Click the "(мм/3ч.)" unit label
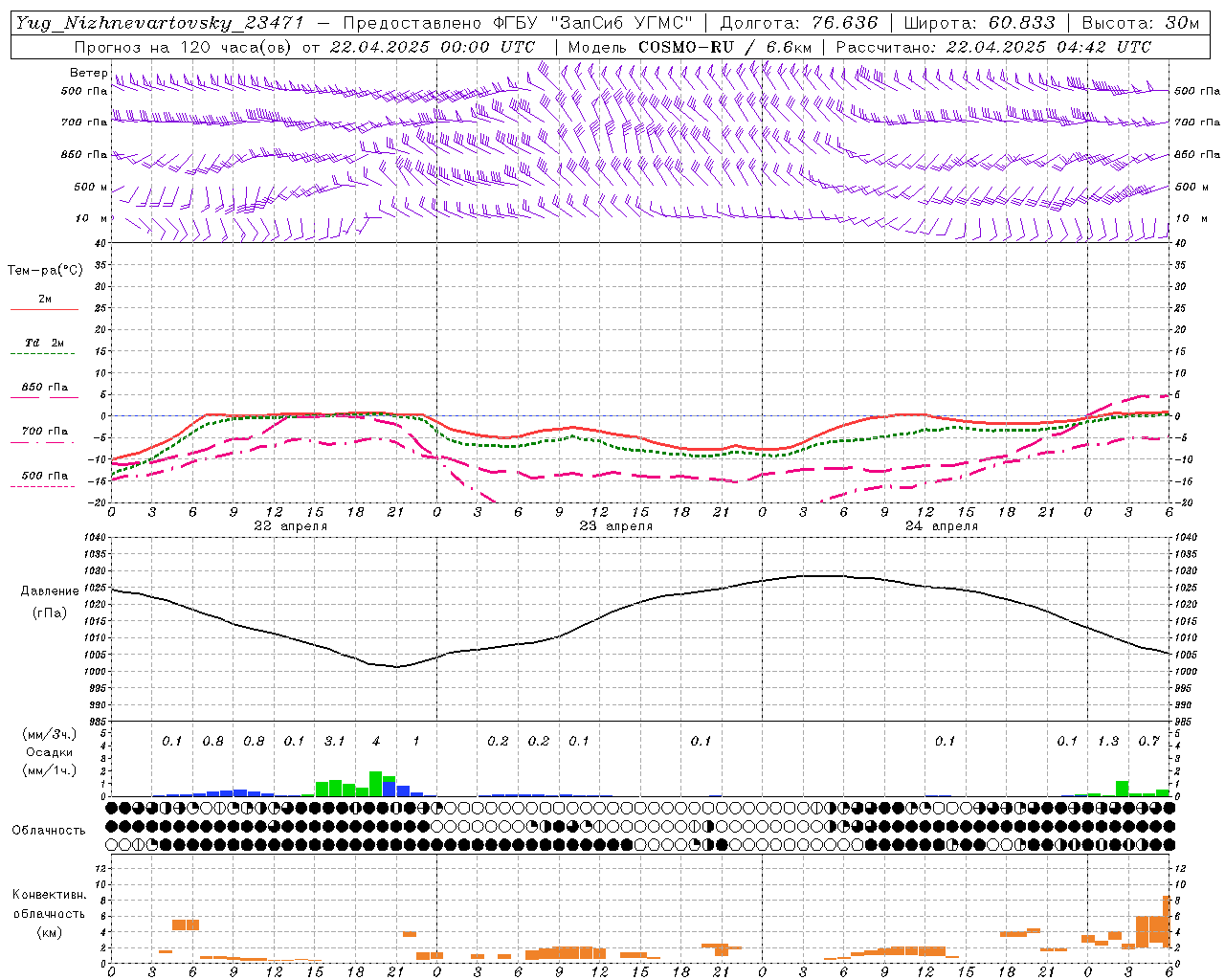The height and width of the screenshot is (980, 1225). point(49,734)
